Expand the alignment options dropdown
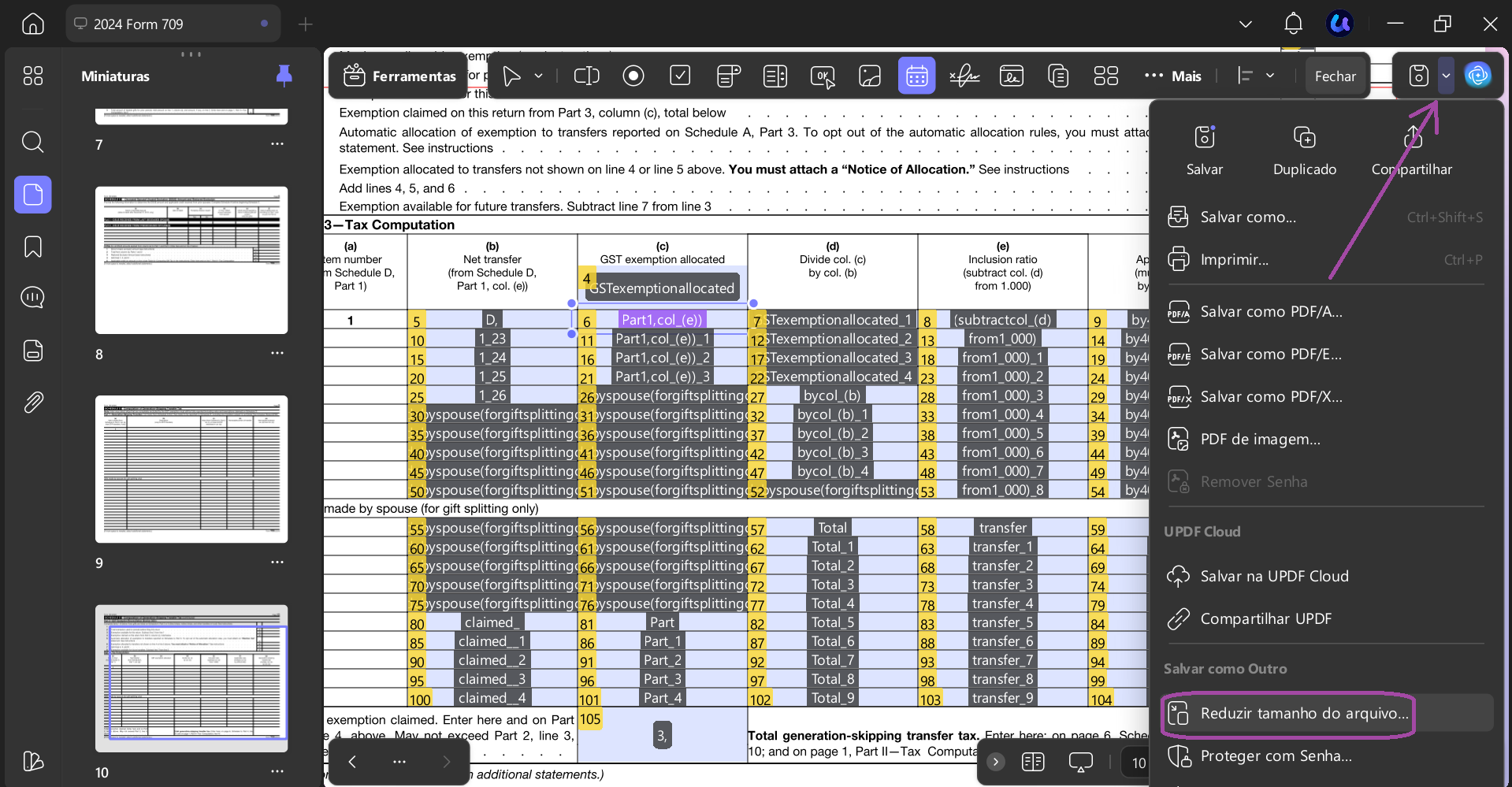Screen dimensions: 1512x787 click(x=1270, y=76)
